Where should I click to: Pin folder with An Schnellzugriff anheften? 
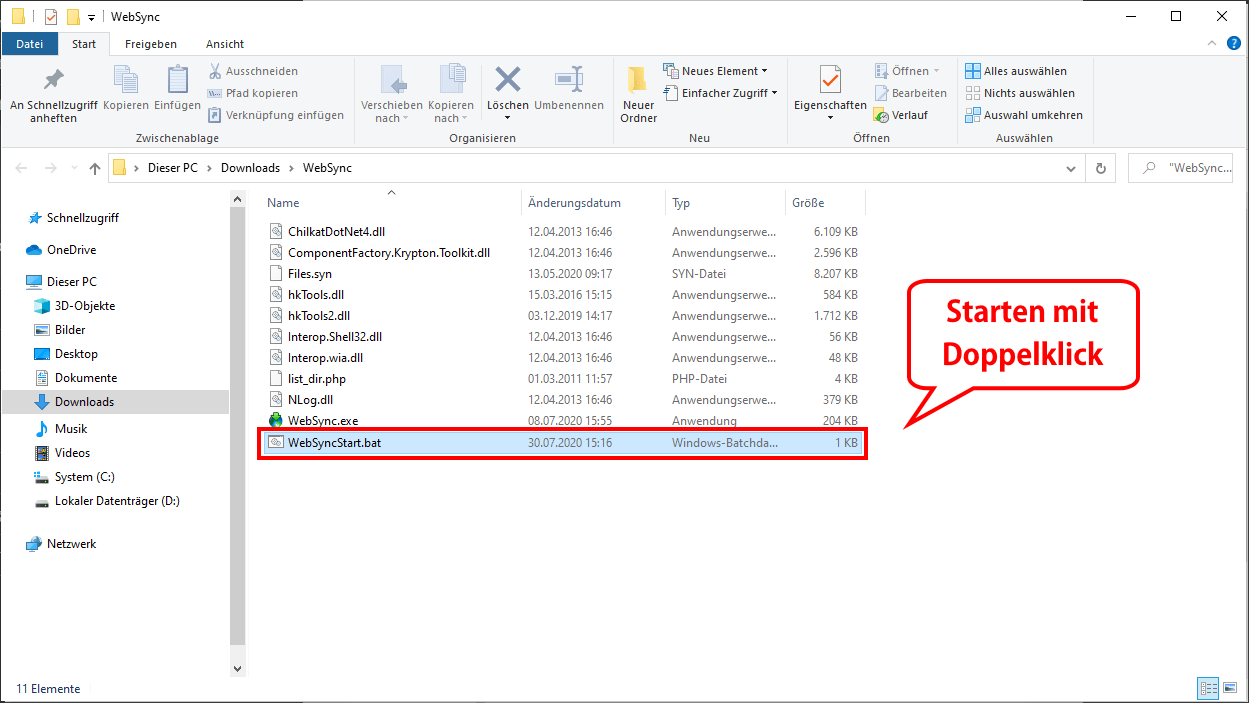tap(53, 81)
